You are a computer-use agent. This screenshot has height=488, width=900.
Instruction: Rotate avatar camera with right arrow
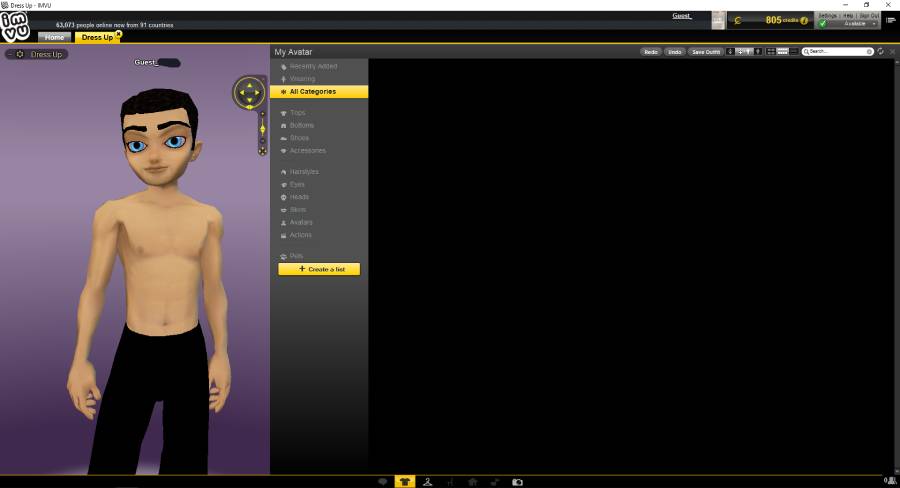257,92
